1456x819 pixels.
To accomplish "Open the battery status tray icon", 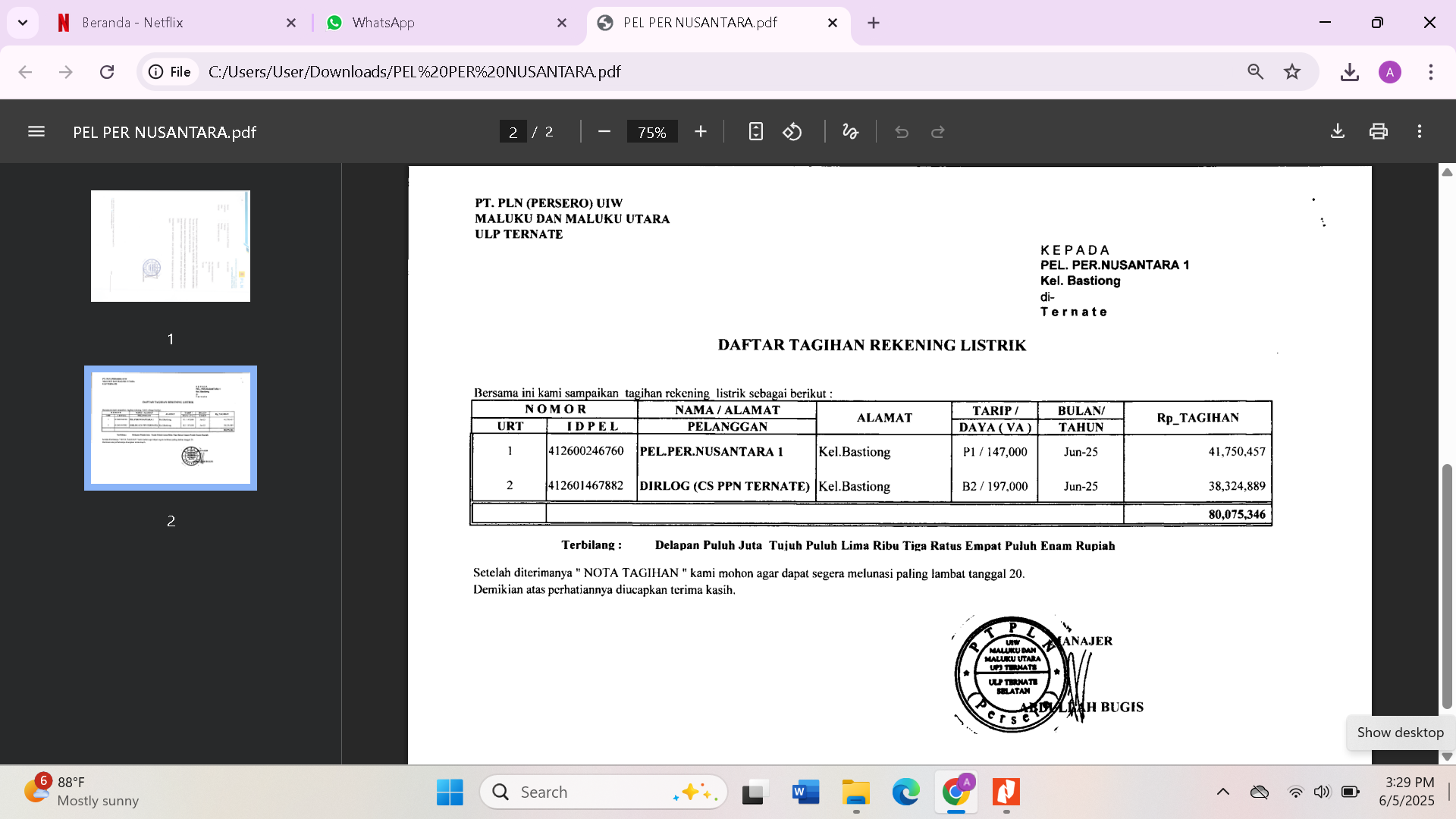I will 1351,792.
